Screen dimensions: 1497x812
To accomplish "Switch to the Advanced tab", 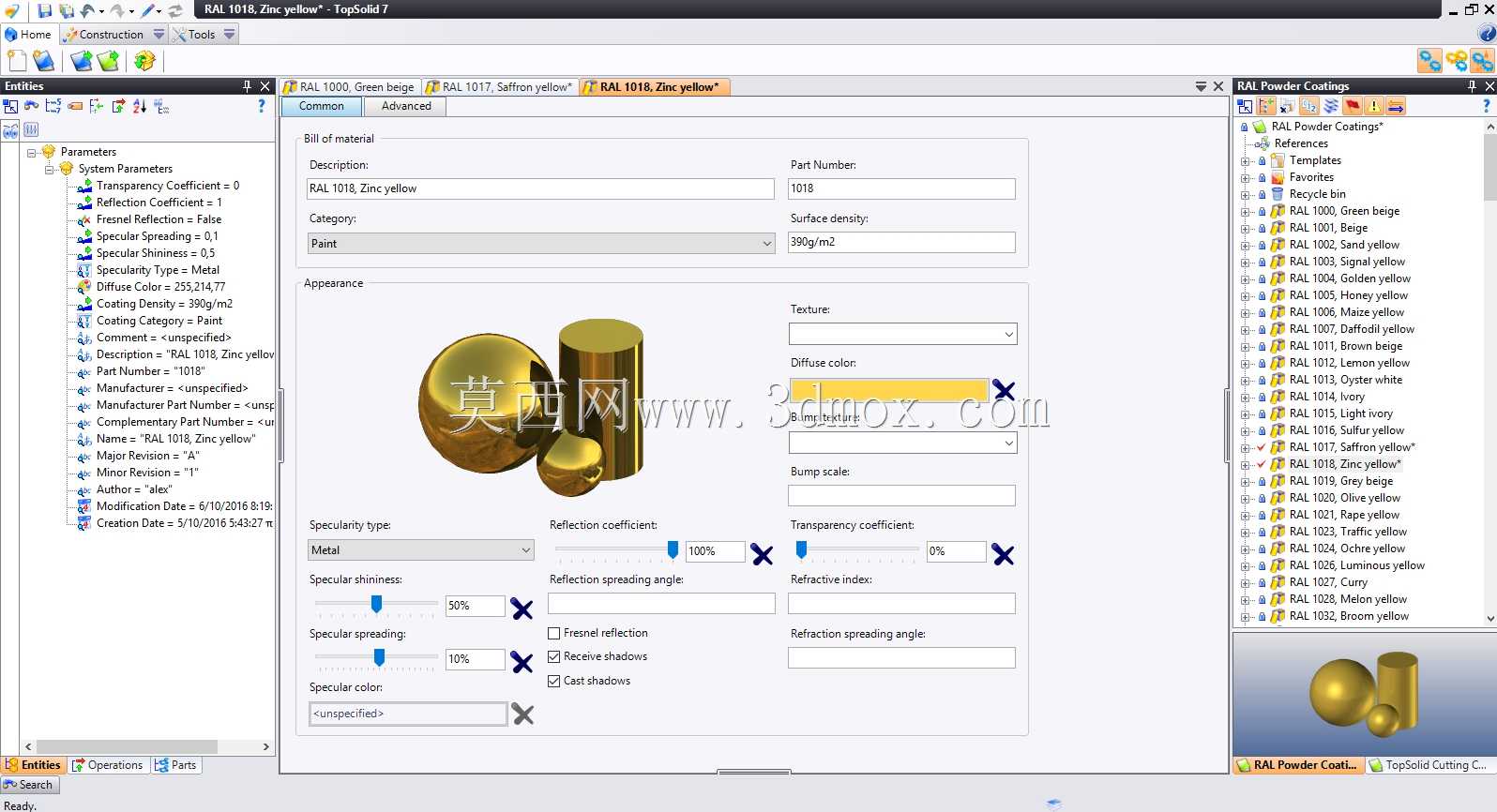I will (x=406, y=106).
